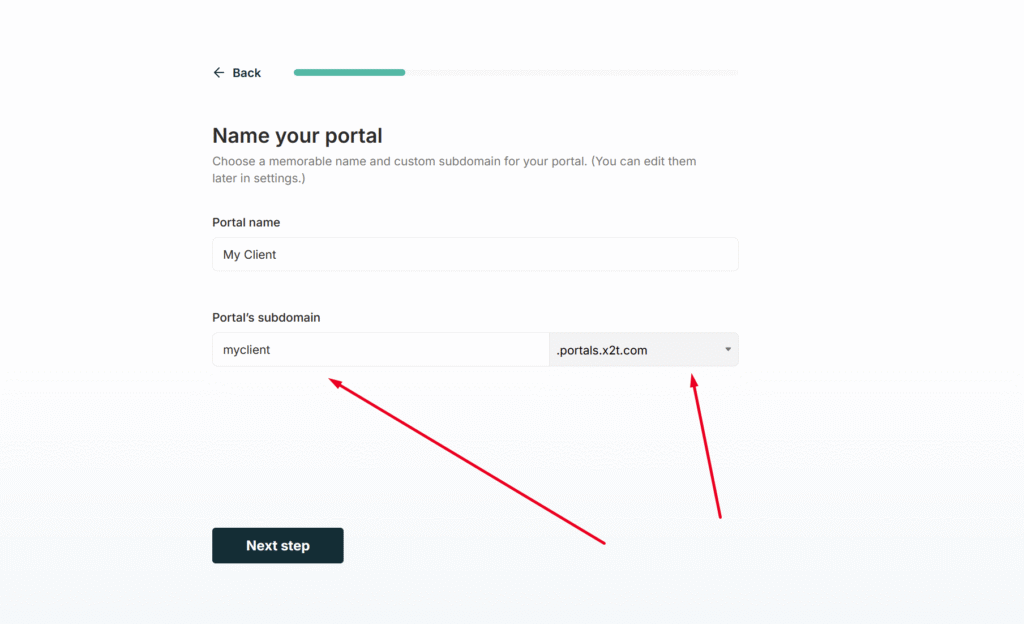Open the .portals.x2t.com domain dropdown
This screenshot has height=624, width=1024.
click(644, 350)
